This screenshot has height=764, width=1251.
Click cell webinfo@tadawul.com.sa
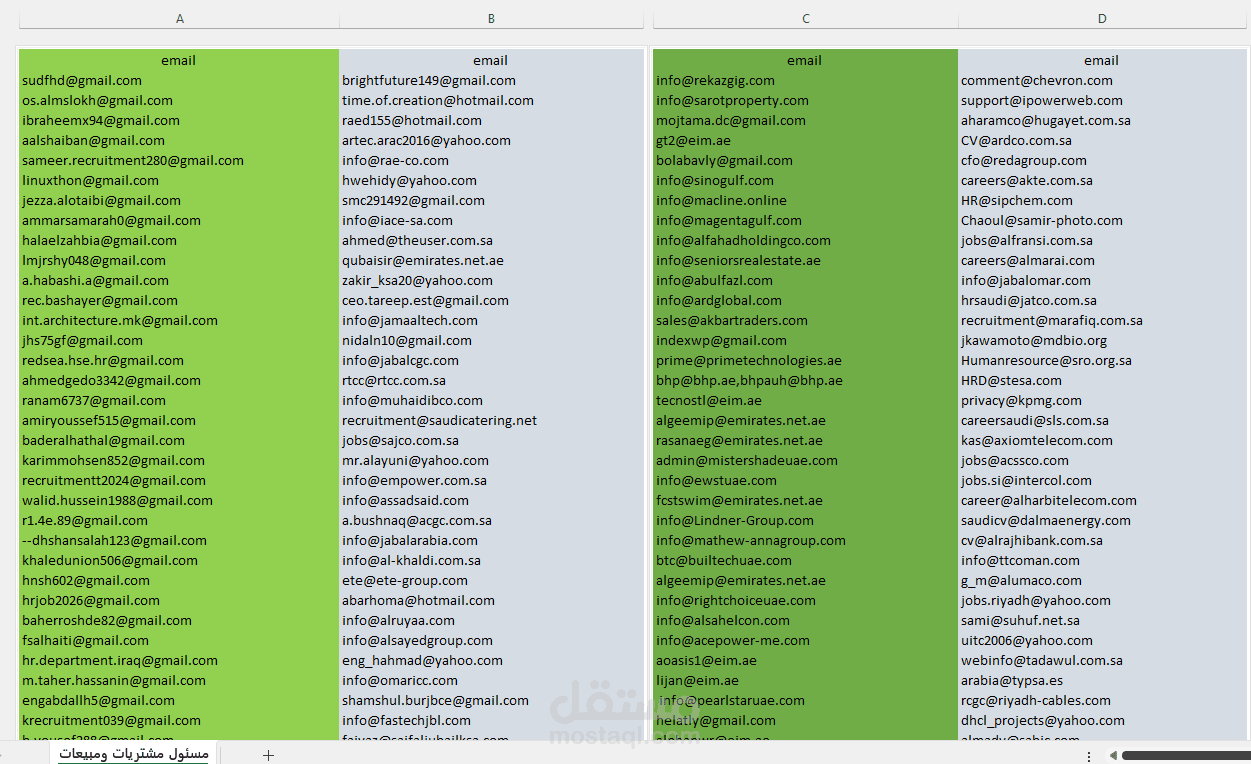[1102, 660]
